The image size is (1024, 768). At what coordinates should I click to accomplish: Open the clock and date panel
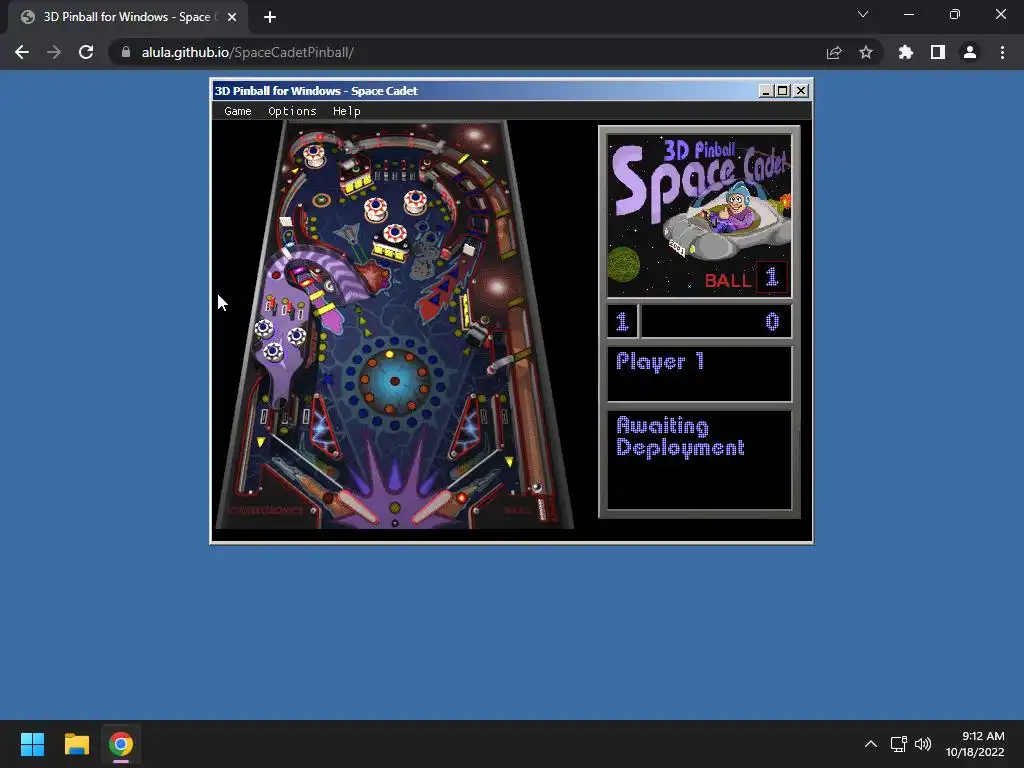pyautogui.click(x=974, y=744)
